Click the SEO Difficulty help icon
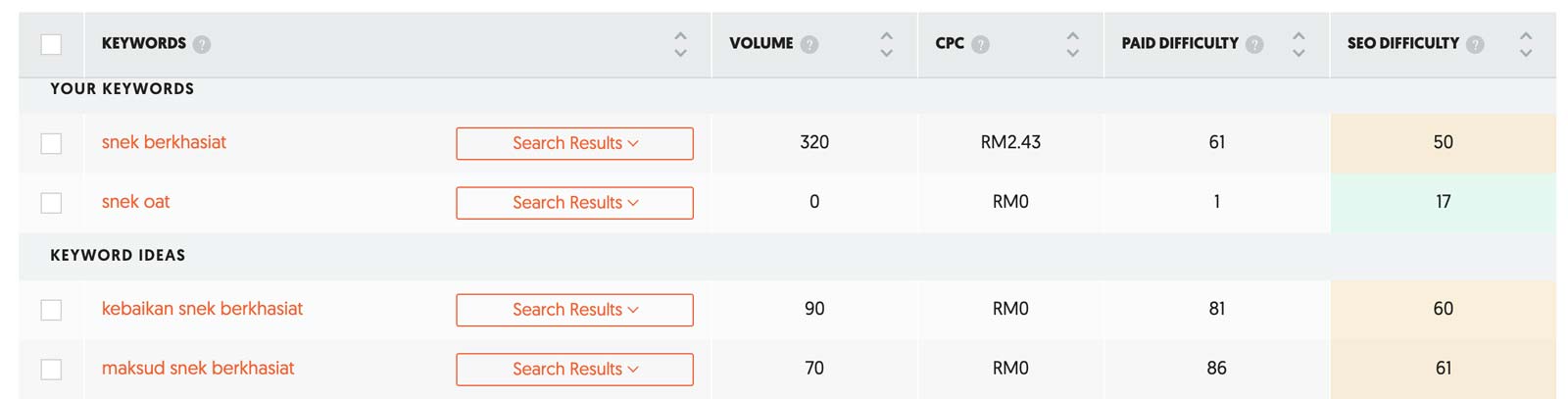1568x399 pixels. tap(1476, 44)
